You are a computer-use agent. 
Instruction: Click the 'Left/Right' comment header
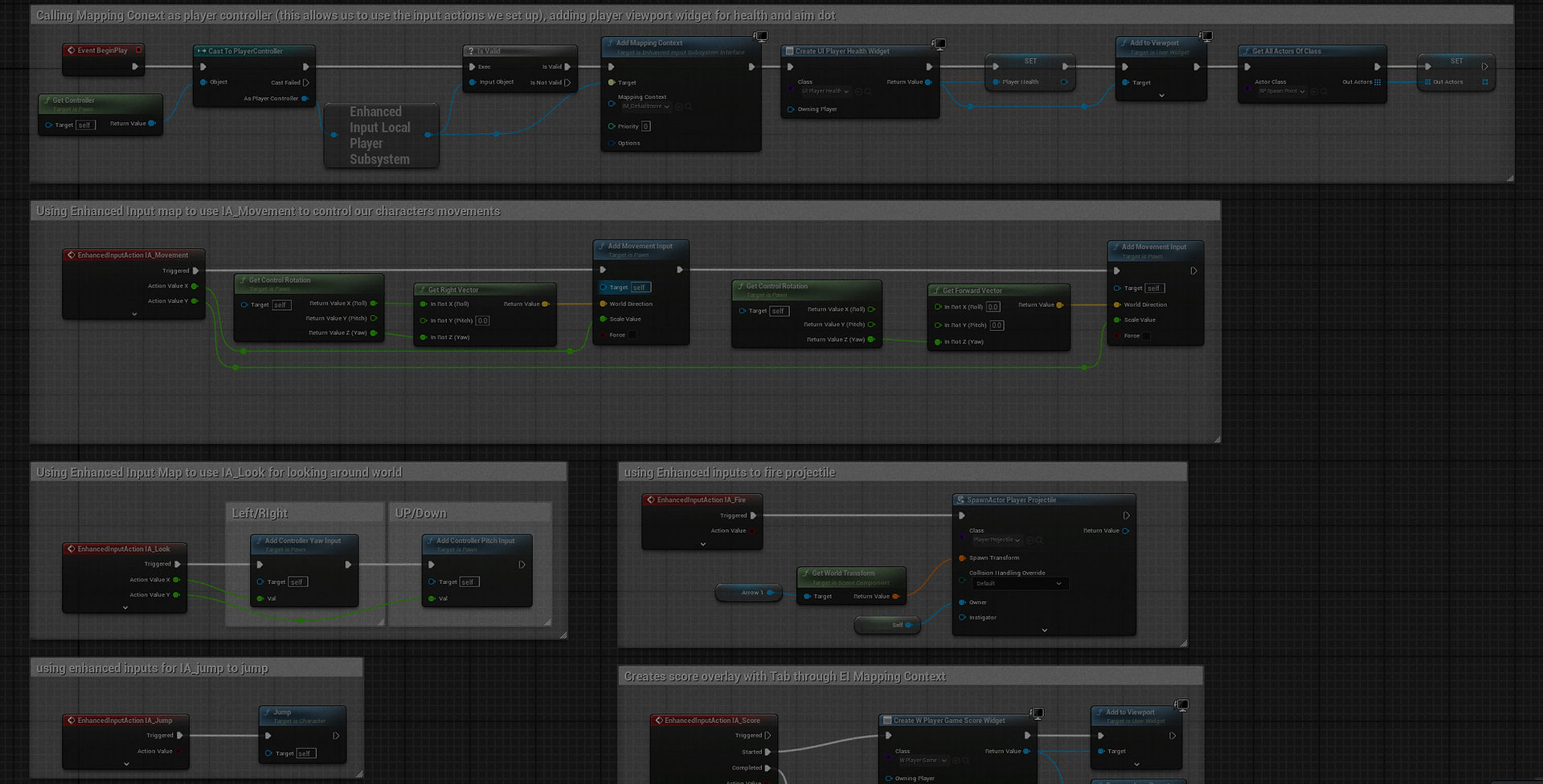[x=305, y=513]
